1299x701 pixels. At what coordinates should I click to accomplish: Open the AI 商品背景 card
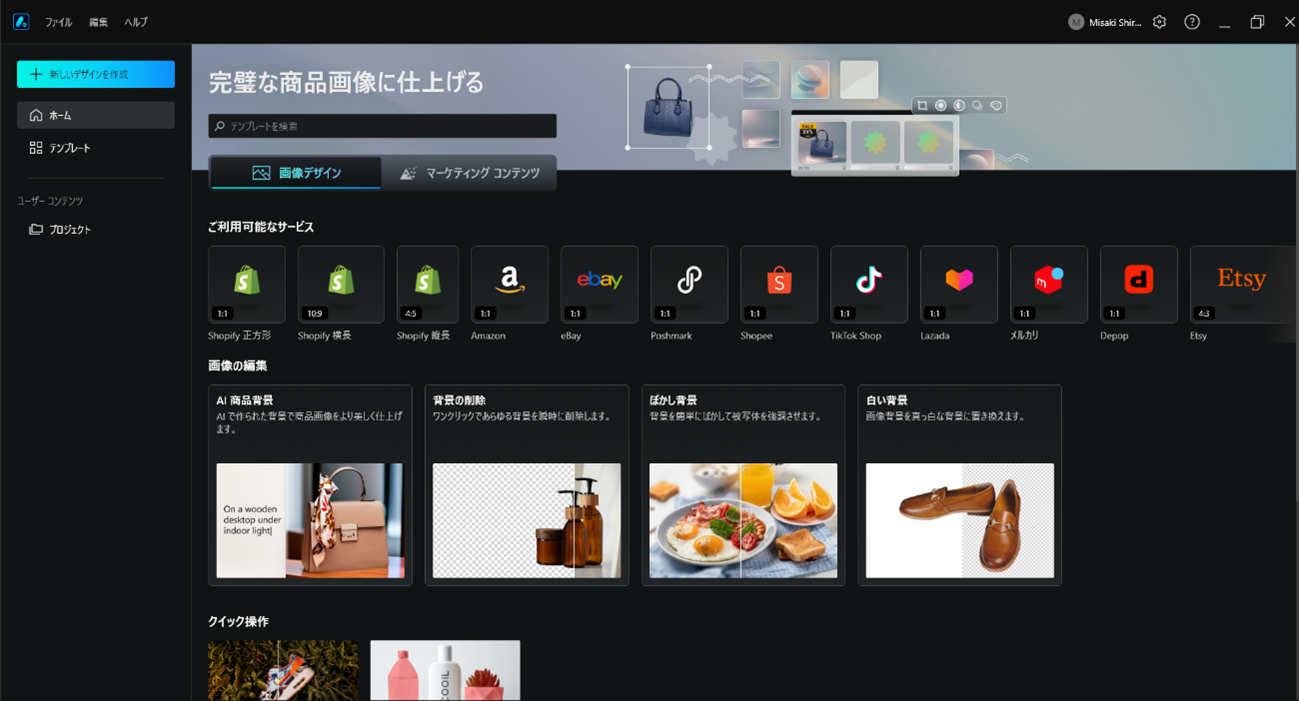point(310,485)
